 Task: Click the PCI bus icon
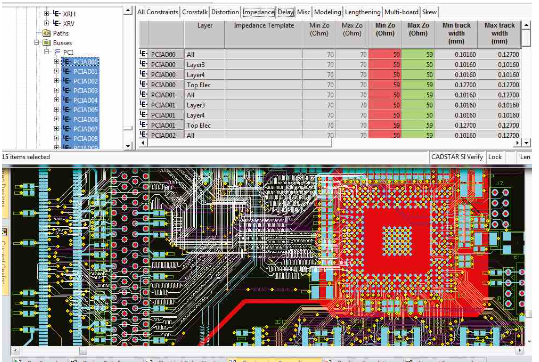(57, 52)
